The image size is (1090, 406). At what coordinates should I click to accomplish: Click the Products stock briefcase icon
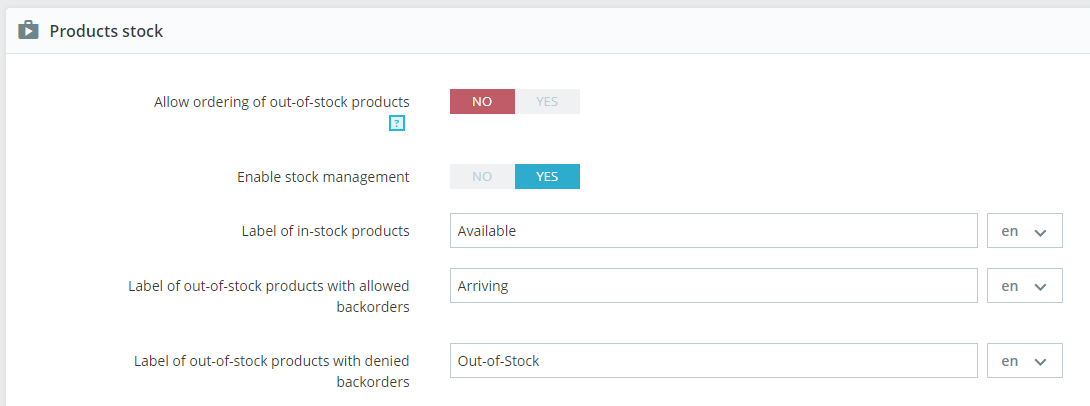pyautogui.click(x=28, y=31)
